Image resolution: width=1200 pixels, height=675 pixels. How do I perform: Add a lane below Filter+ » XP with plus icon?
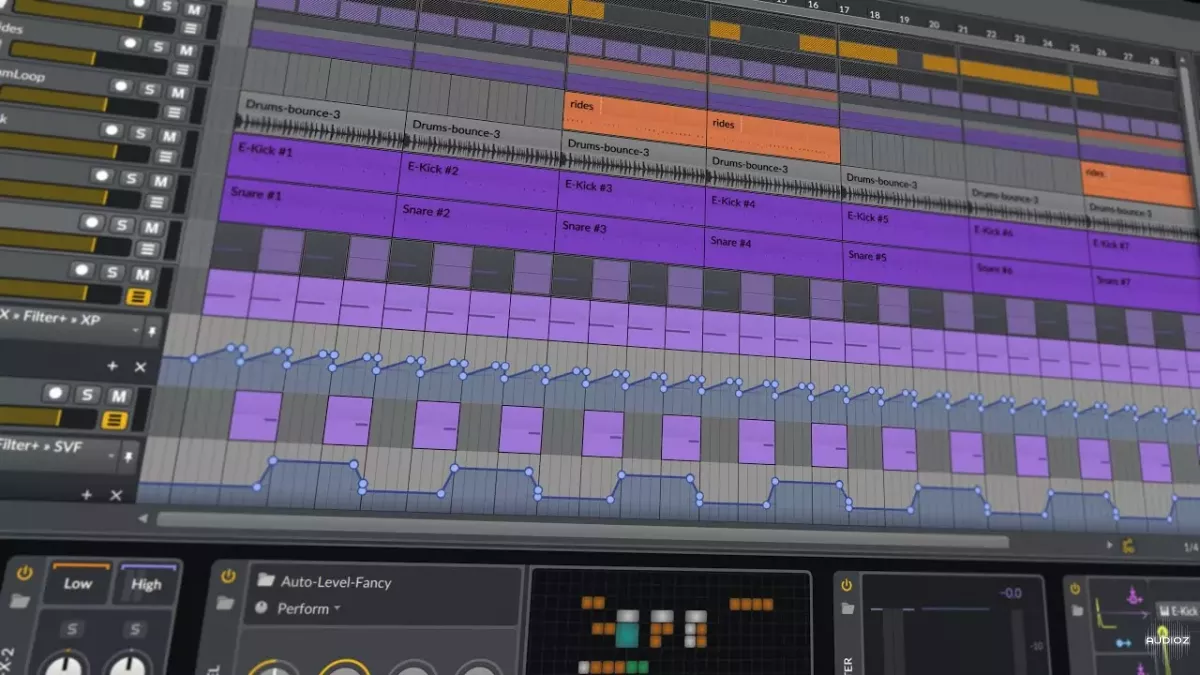(x=112, y=367)
